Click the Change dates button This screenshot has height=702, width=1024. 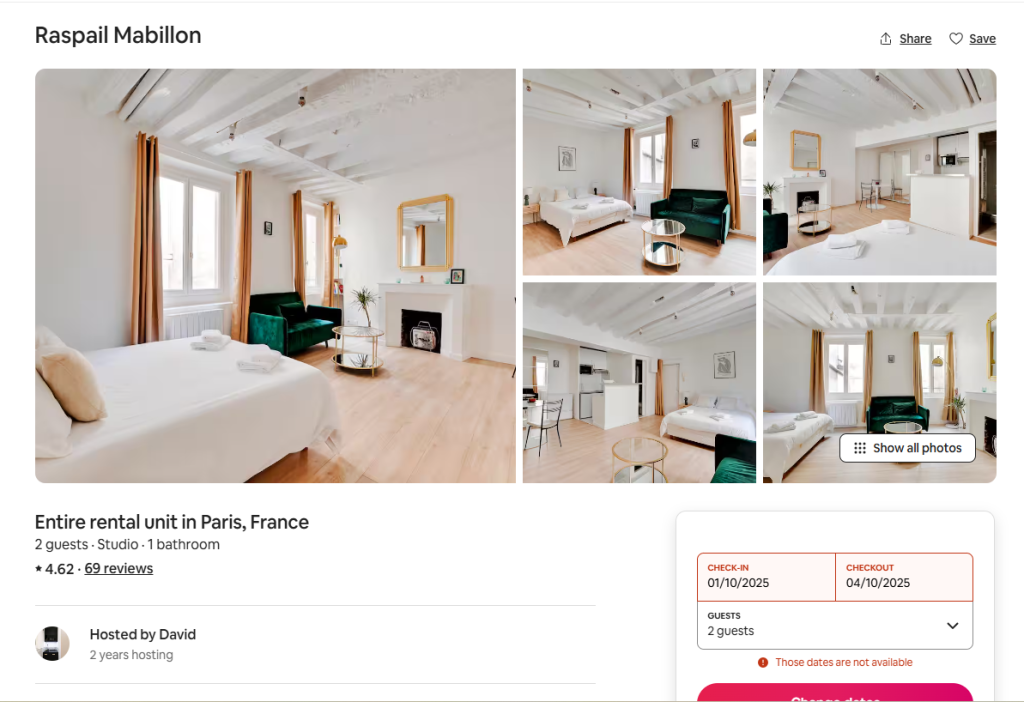coord(835,694)
